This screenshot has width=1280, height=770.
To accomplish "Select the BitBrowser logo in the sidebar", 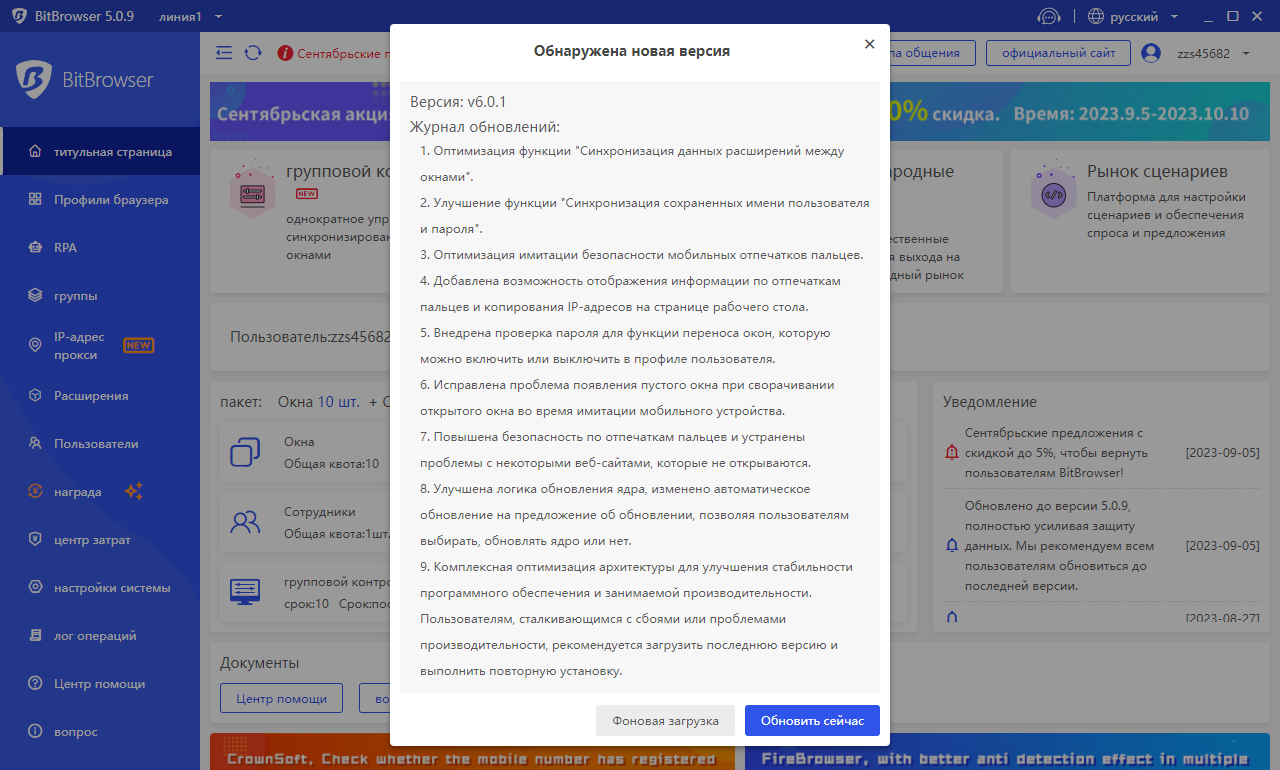I will [85, 79].
